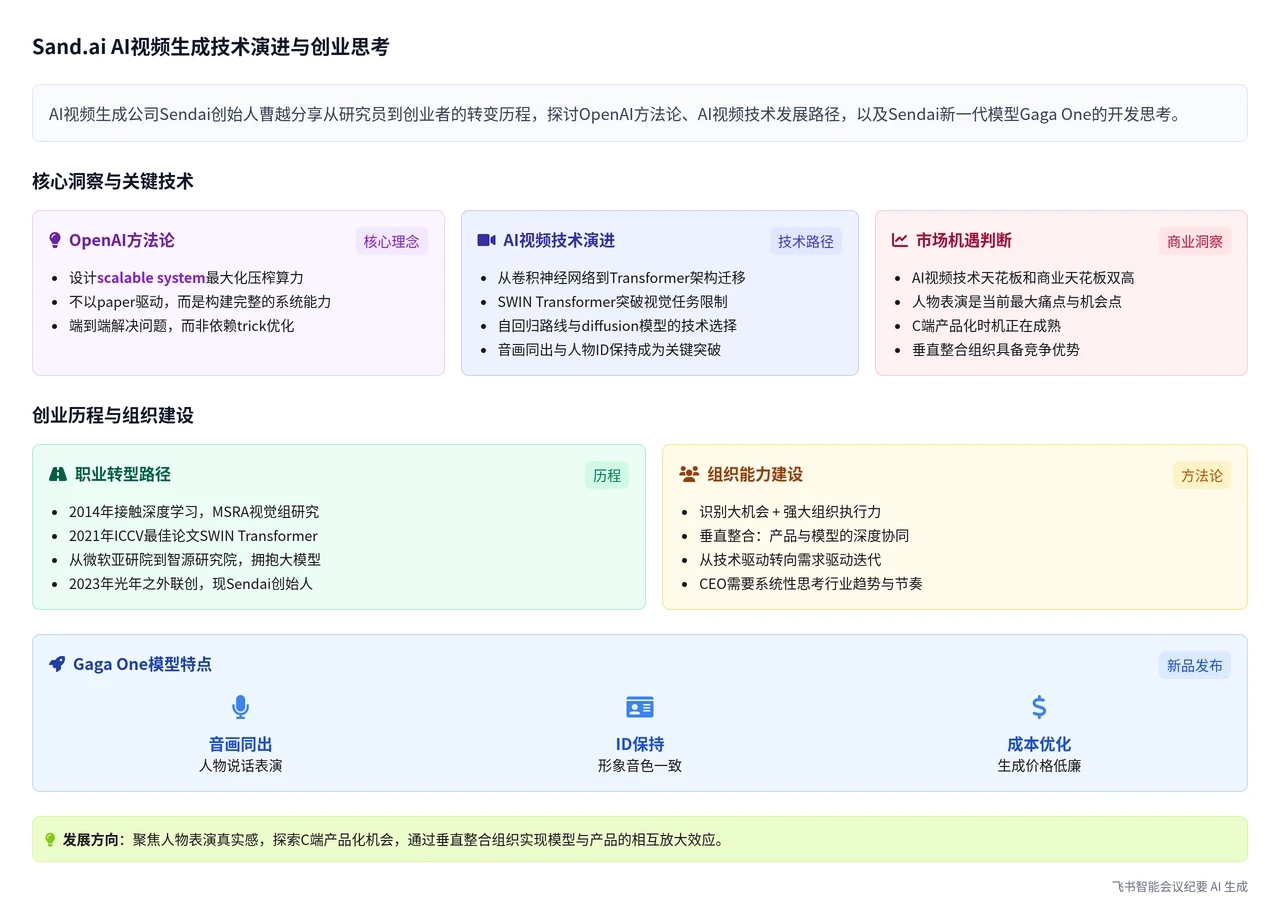Click the 核心理念 tag badge
Viewport: 1280px width, 910px height.
(x=391, y=241)
